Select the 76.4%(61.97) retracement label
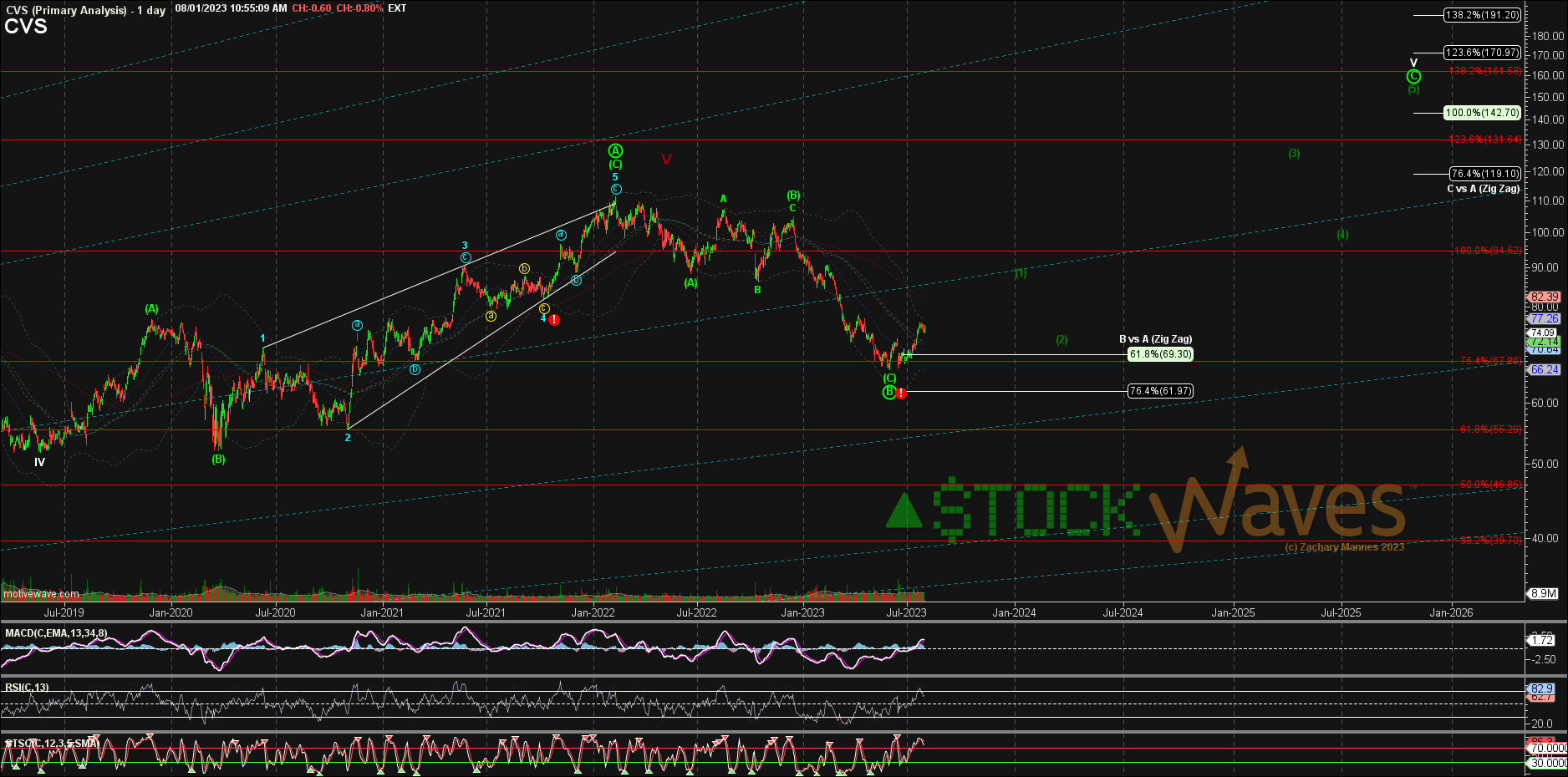Image resolution: width=1568 pixels, height=777 pixels. pos(1160,391)
